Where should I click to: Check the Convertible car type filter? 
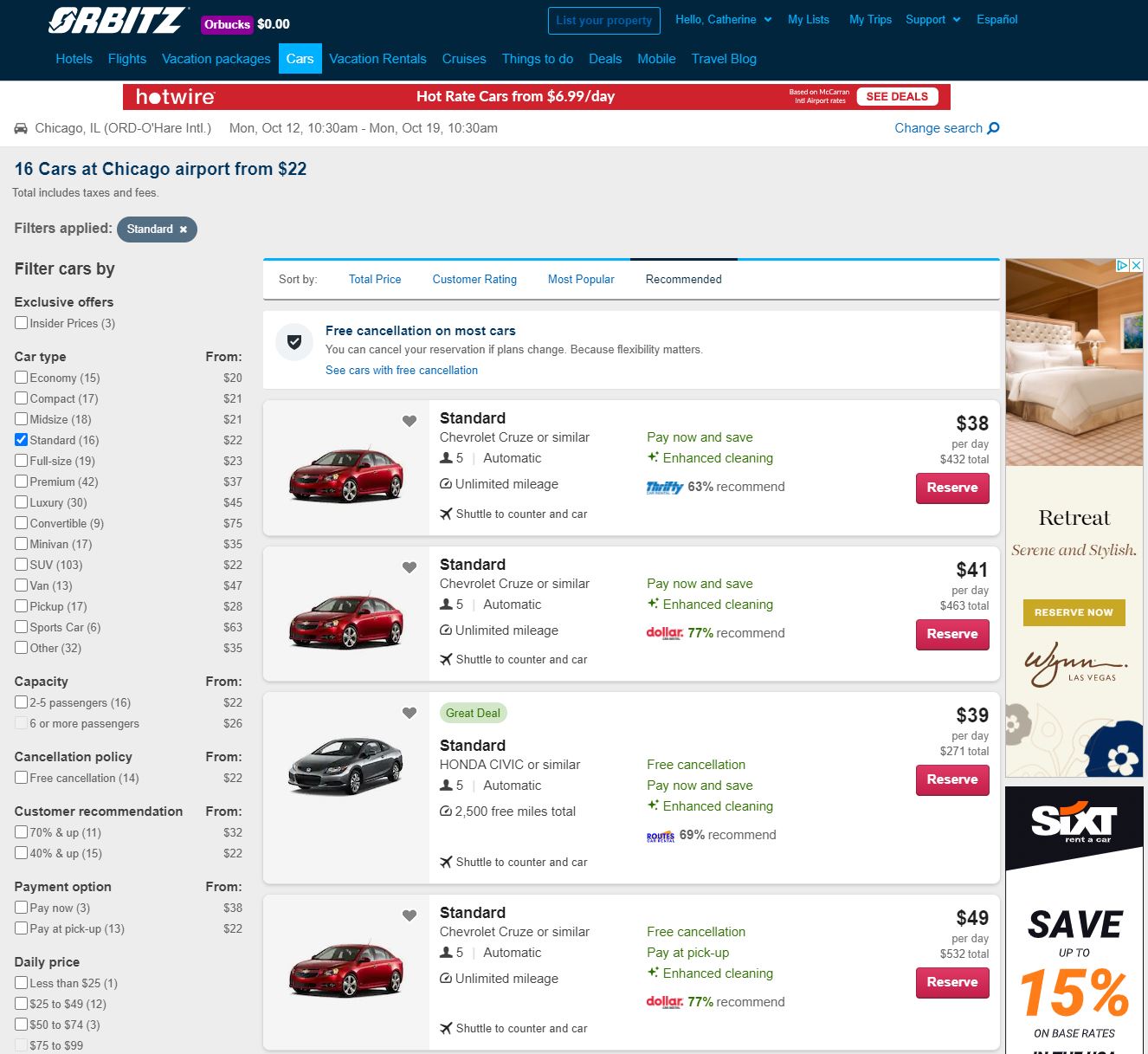point(22,523)
